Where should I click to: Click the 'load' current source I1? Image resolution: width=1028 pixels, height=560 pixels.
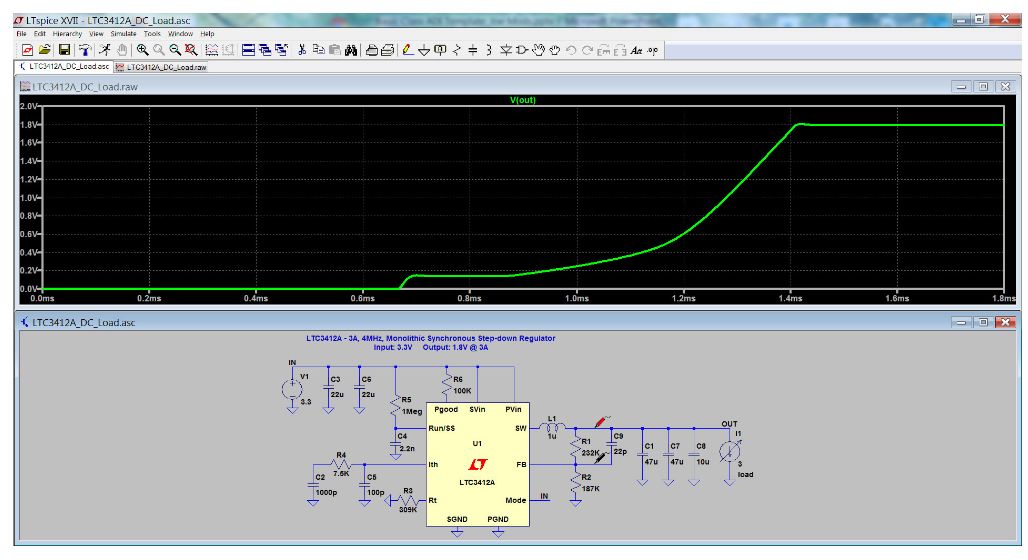(730, 452)
